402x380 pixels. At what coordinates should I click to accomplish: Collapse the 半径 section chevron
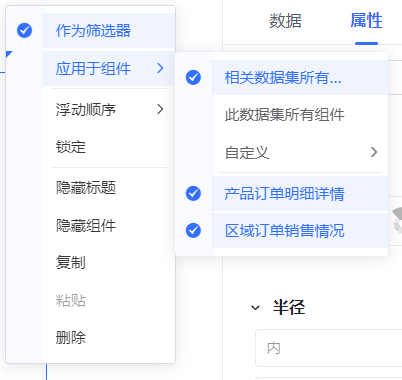click(x=255, y=307)
